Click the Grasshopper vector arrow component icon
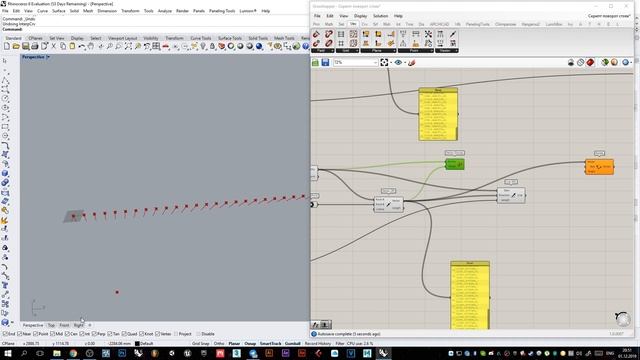 point(453,34)
